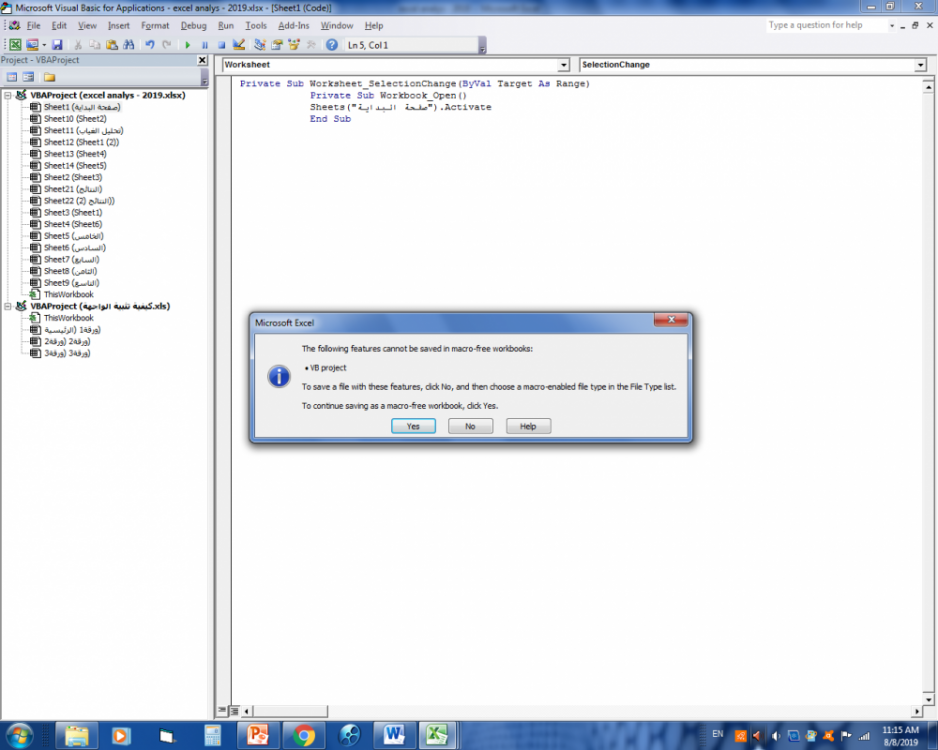Open the Add-Ins menu
938x750 pixels.
(293, 26)
